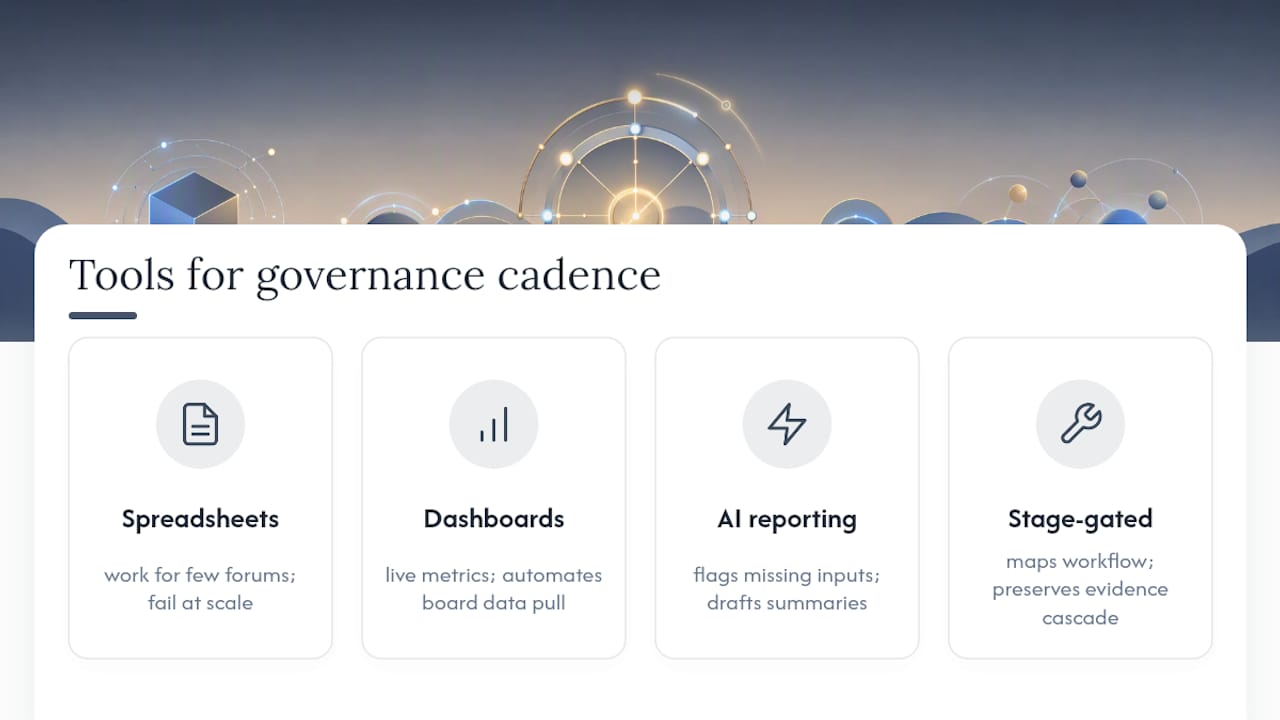Click the Spreadsheets document icon

pyautogui.click(x=200, y=424)
